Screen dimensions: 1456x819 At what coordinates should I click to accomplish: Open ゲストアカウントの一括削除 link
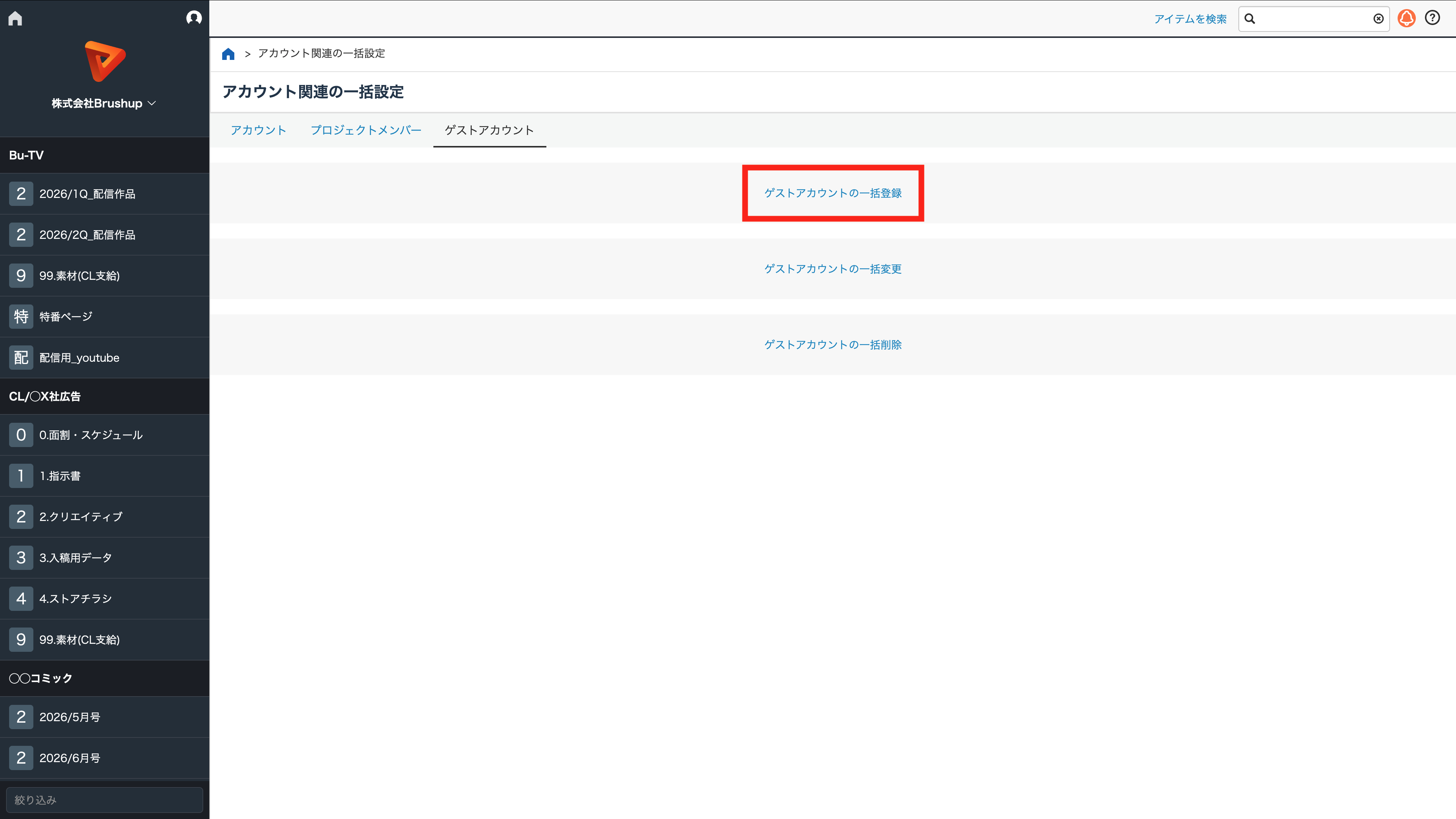[833, 345]
